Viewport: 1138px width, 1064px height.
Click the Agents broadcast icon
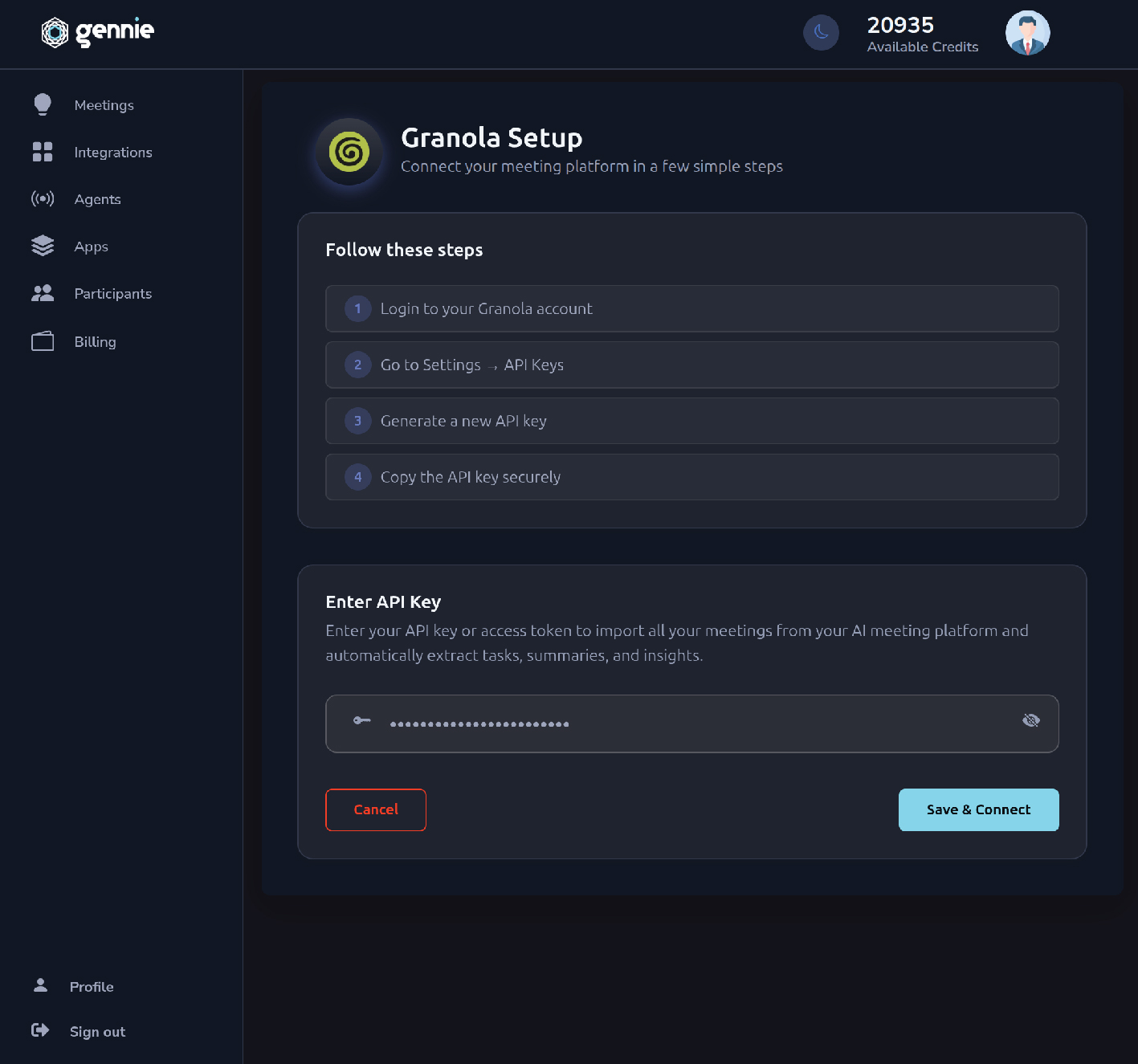point(43,198)
